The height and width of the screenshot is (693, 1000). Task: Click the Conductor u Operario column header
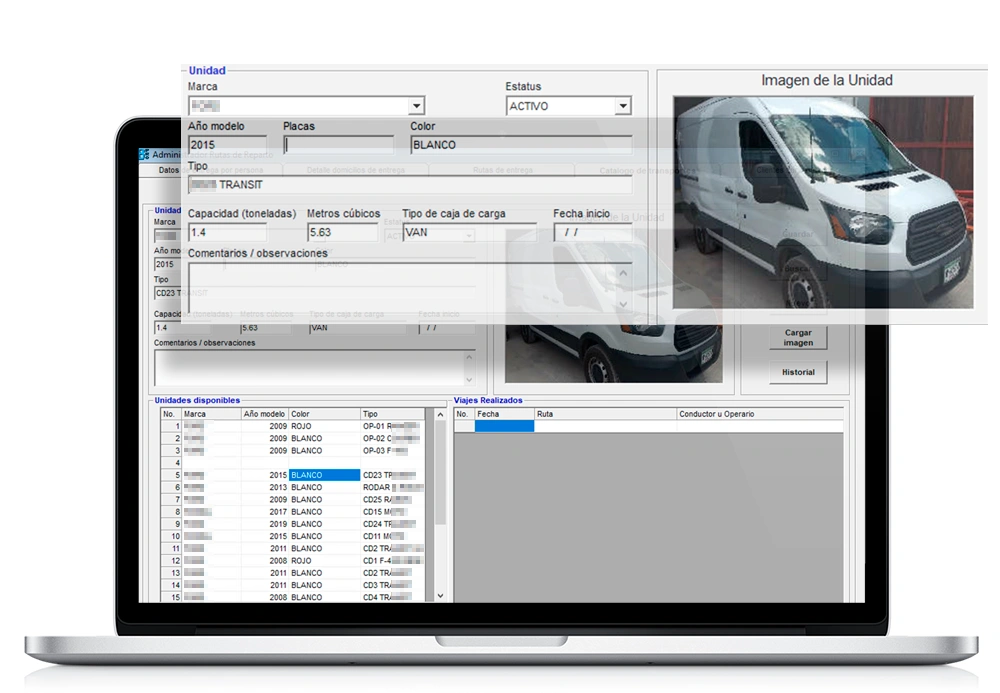760,414
